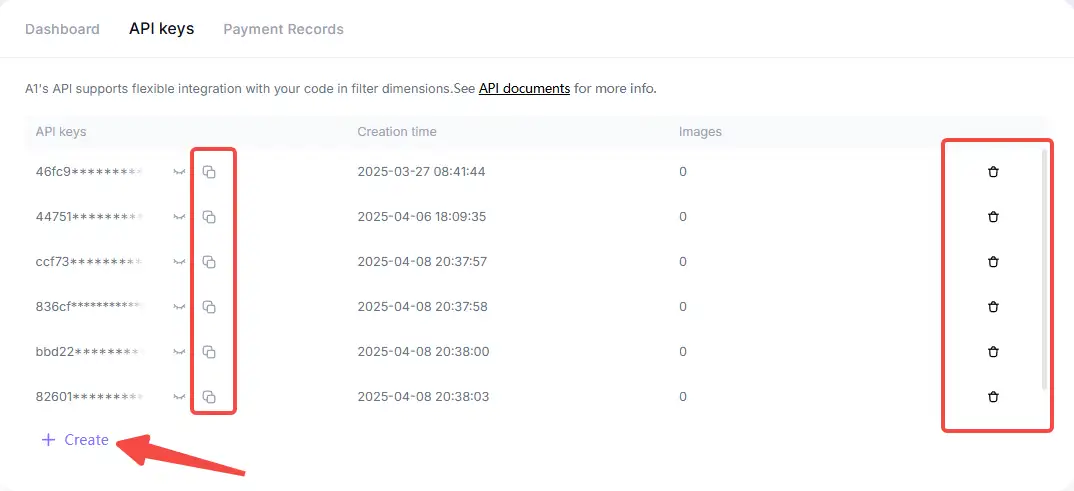Switch to the Dashboard tab
Viewport: 1074px width, 491px height.
[x=62, y=29]
